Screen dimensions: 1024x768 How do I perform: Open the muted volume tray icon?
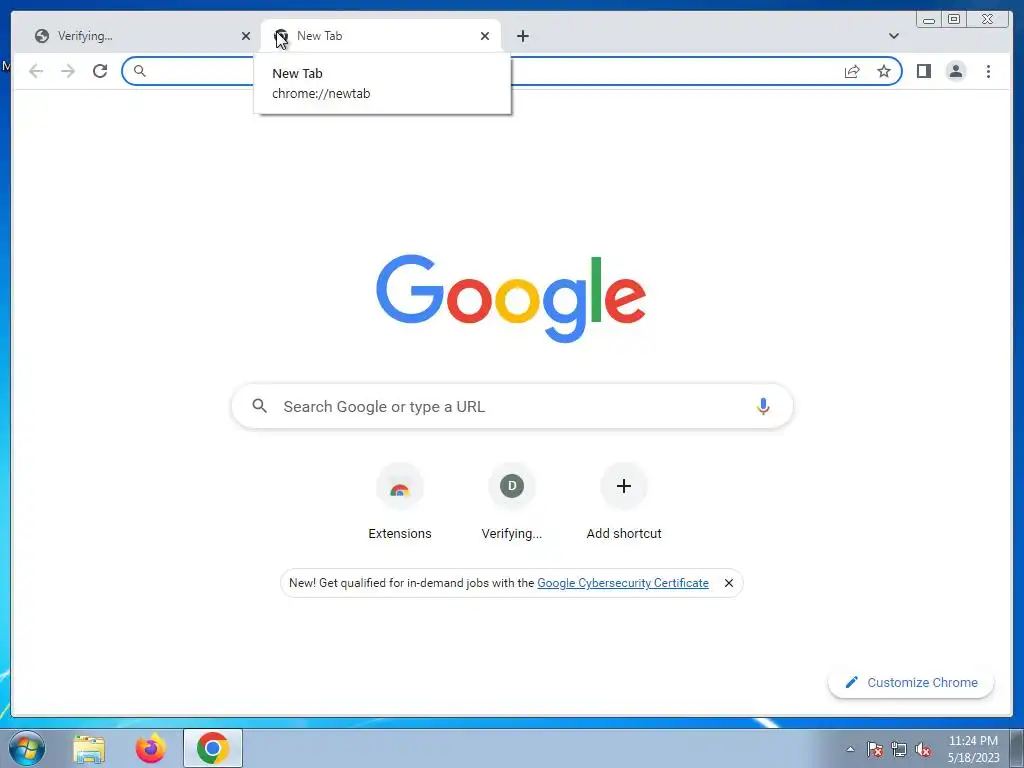click(923, 749)
